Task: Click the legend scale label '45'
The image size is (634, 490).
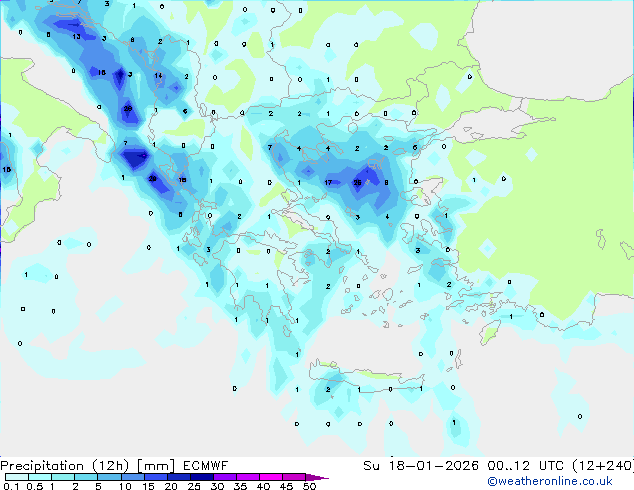Action: tap(287, 486)
